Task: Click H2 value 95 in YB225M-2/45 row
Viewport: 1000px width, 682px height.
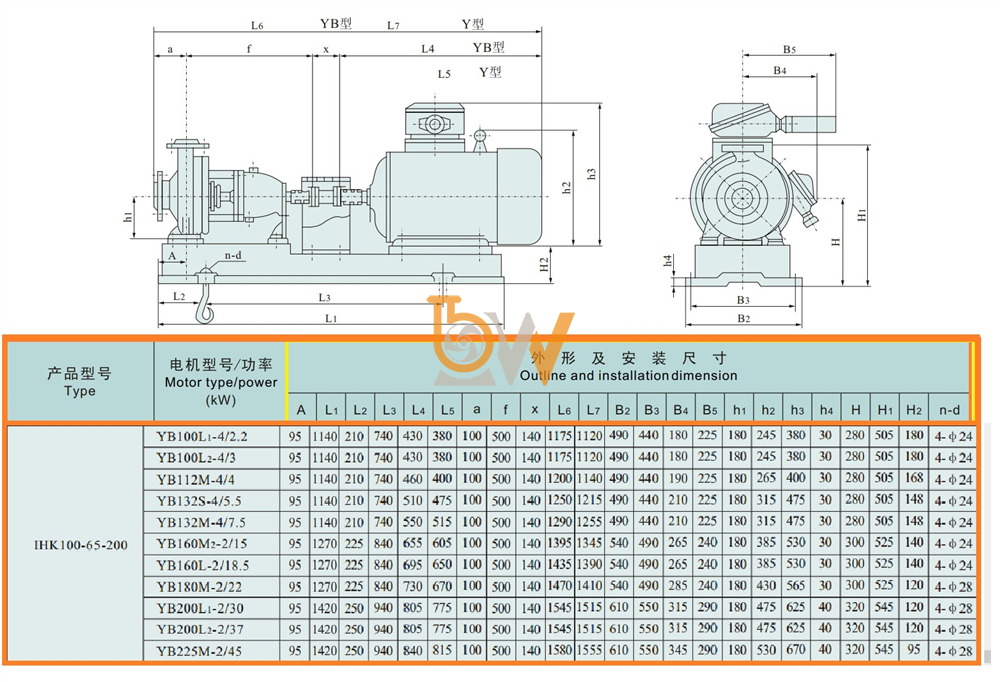Action: coord(914,649)
